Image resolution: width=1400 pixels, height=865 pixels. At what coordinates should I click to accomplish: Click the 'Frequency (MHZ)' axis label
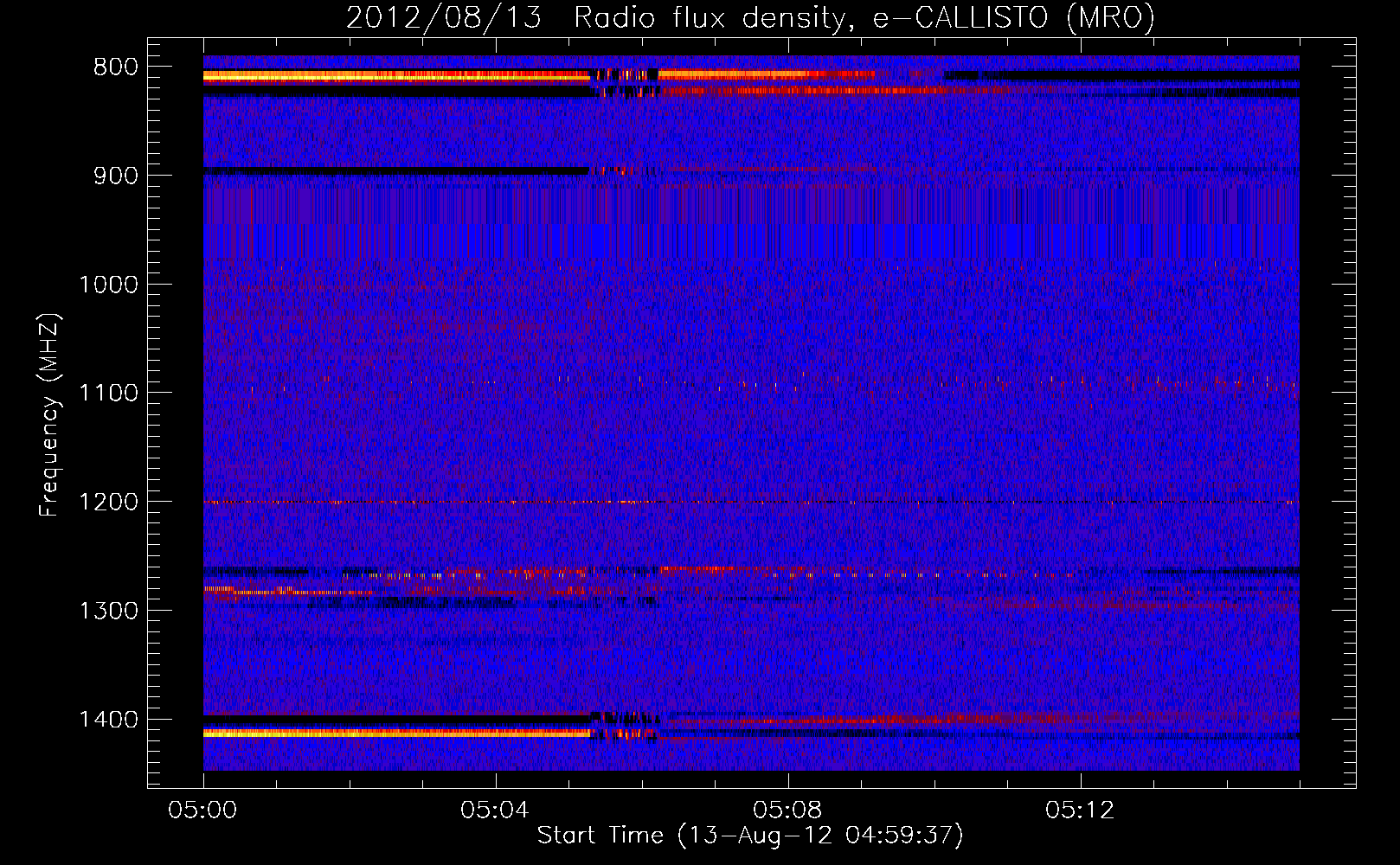tap(50, 414)
